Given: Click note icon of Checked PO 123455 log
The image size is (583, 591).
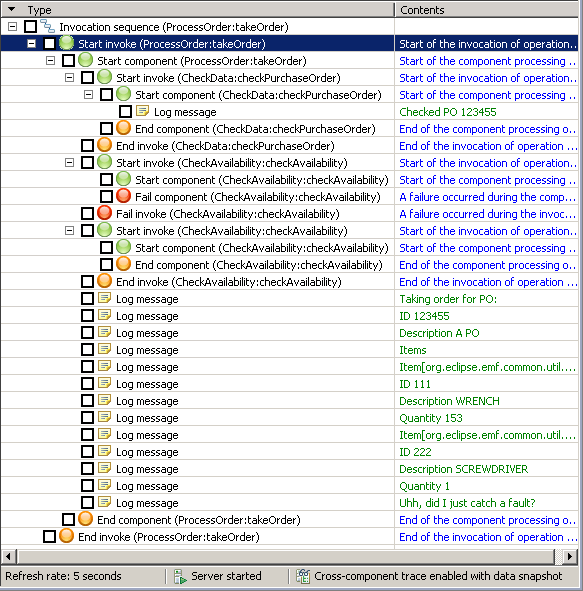Looking at the screenshot, I should pyautogui.click(x=143, y=111).
